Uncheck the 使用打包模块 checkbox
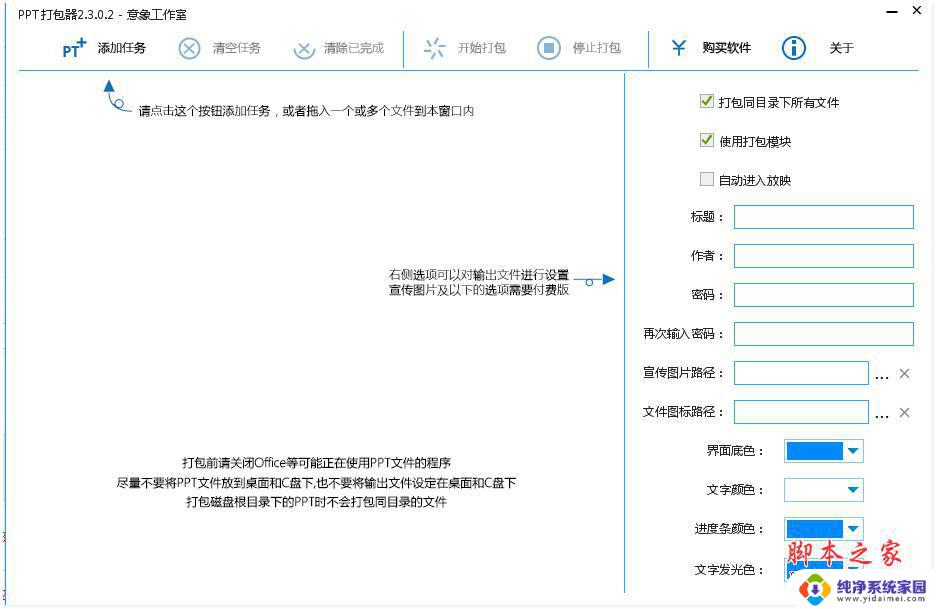This screenshot has width=936, height=609. tap(707, 140)
